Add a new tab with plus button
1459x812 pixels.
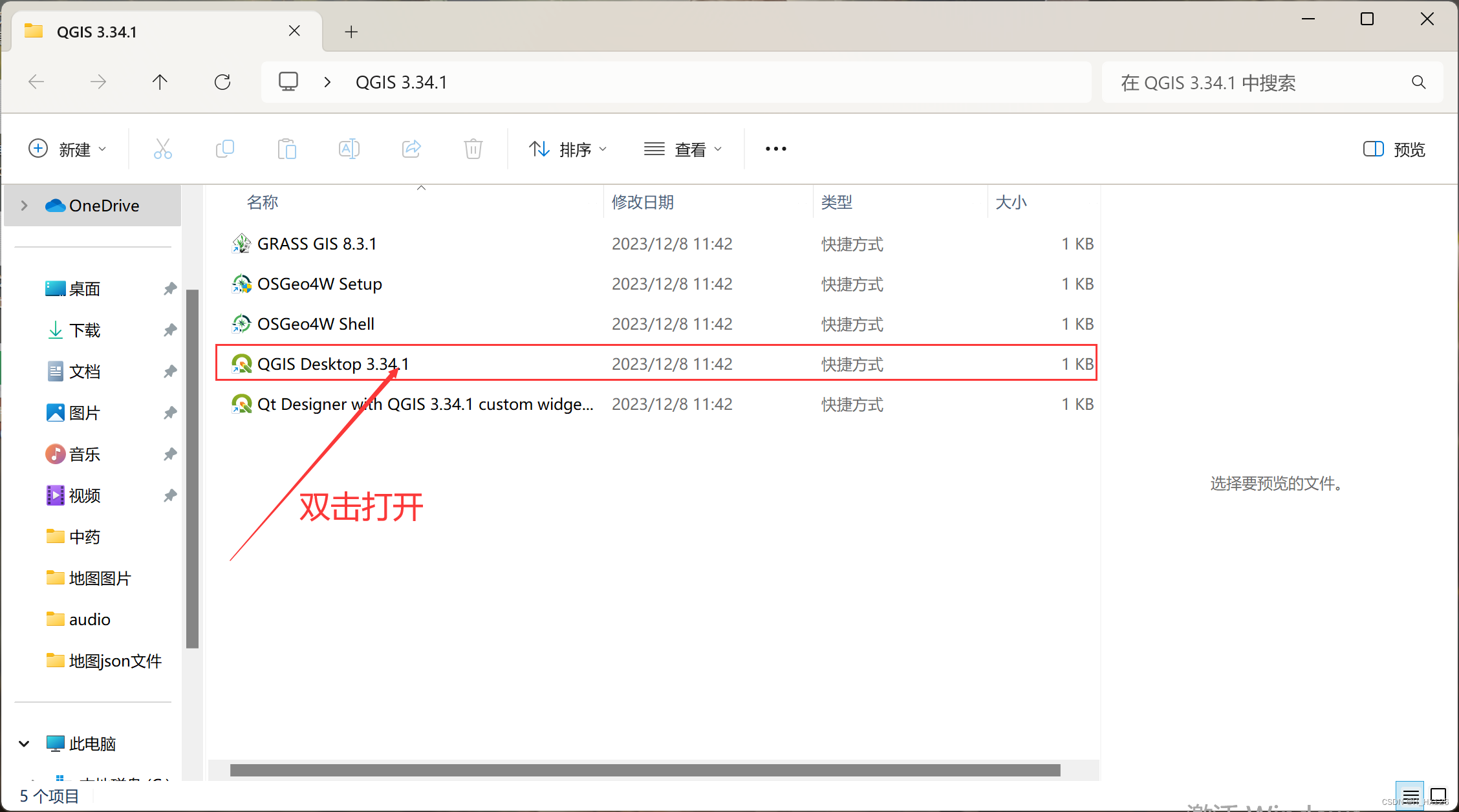click(x=351, y=32)
